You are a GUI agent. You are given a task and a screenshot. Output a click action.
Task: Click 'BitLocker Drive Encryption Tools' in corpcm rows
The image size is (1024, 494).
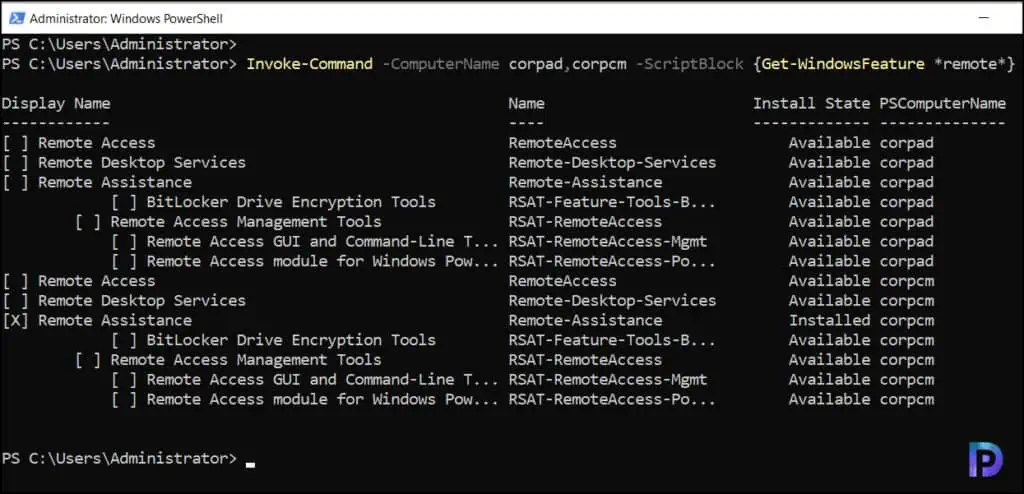point(291,340)
